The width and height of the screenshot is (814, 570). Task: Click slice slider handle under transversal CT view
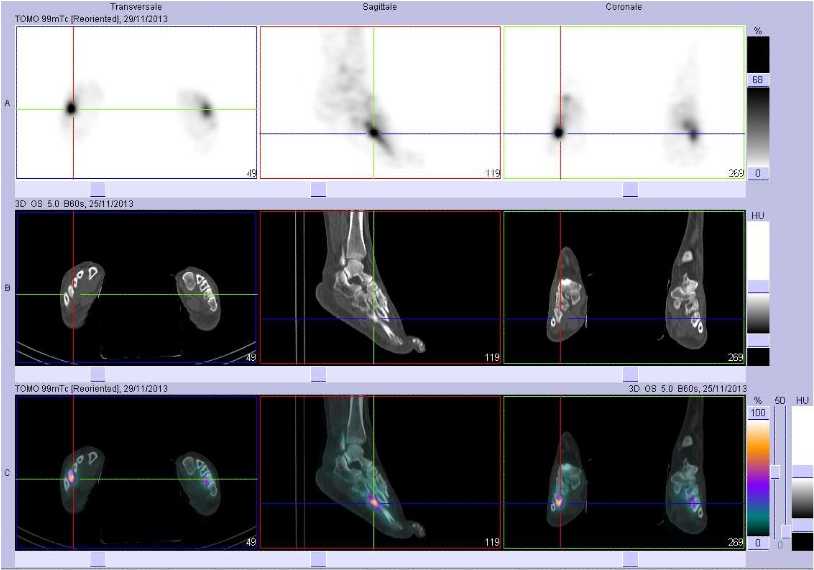pyautogui.click(x=98, y=375)
